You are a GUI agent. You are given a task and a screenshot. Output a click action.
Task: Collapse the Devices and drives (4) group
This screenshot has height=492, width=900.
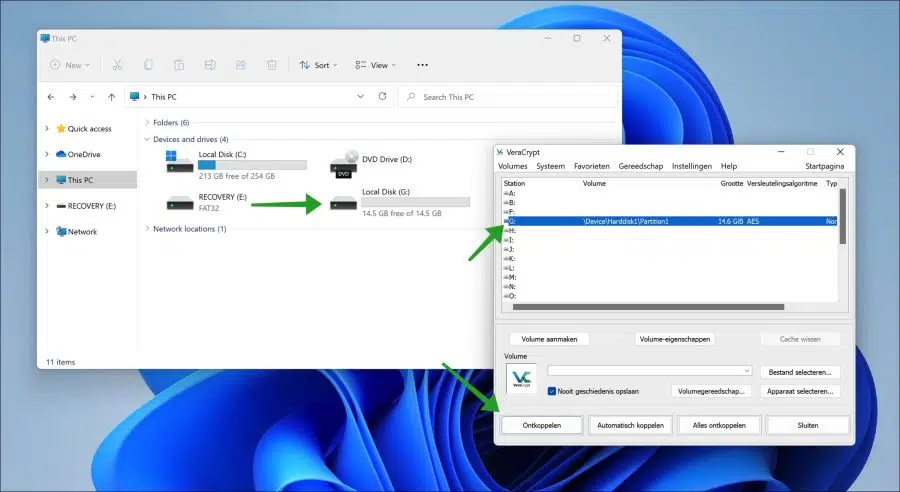147,139
